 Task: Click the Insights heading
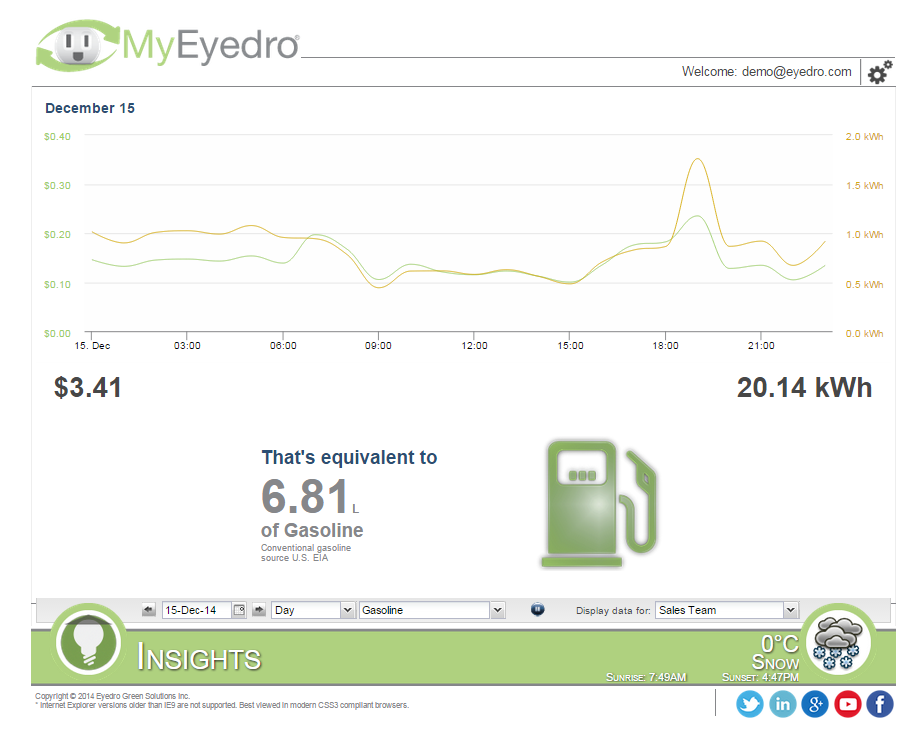pyautogui.click(x=199, y=657)
